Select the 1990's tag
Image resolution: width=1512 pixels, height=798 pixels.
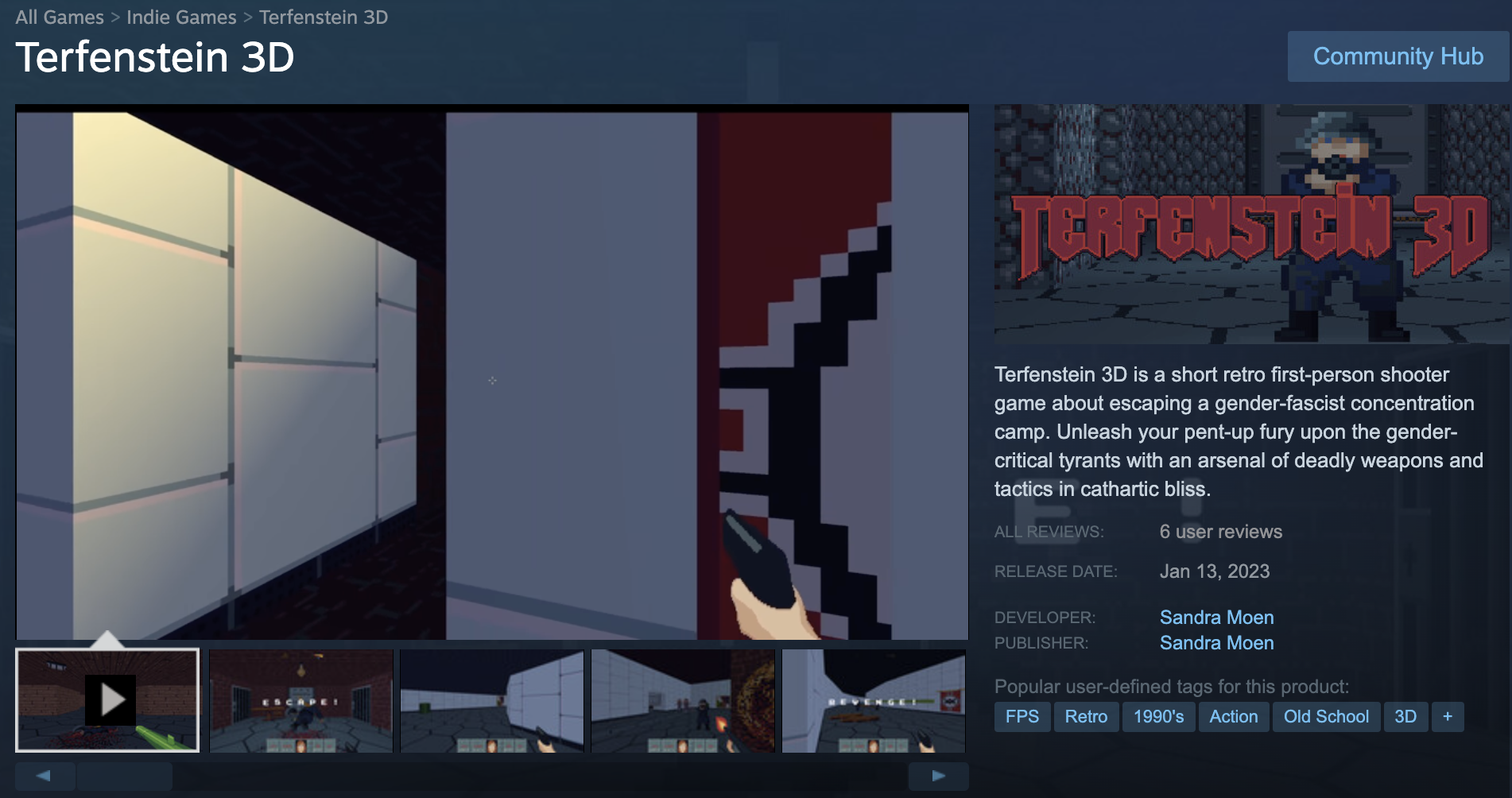[1158, 717]
